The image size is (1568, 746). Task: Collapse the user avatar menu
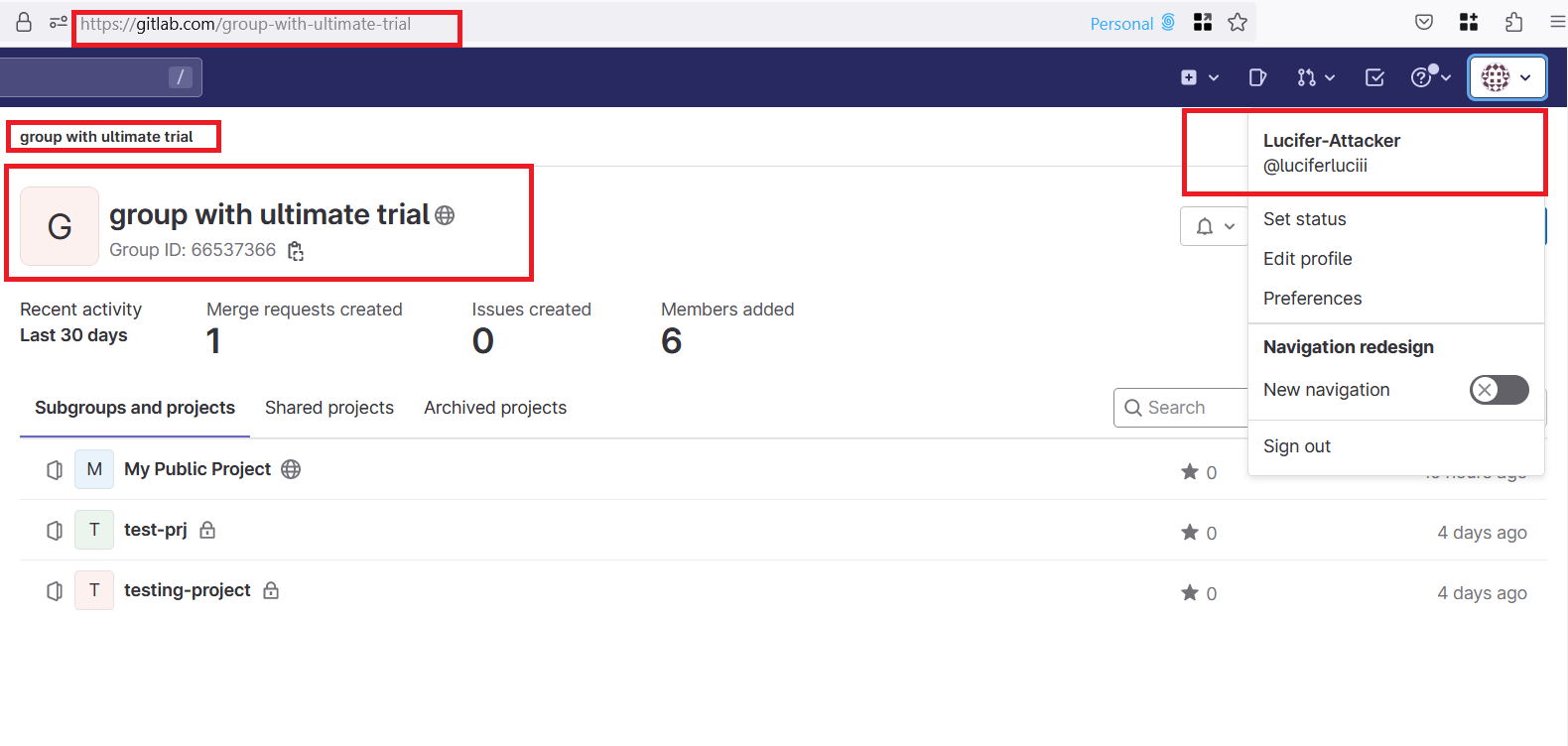tap(1506, 77)
